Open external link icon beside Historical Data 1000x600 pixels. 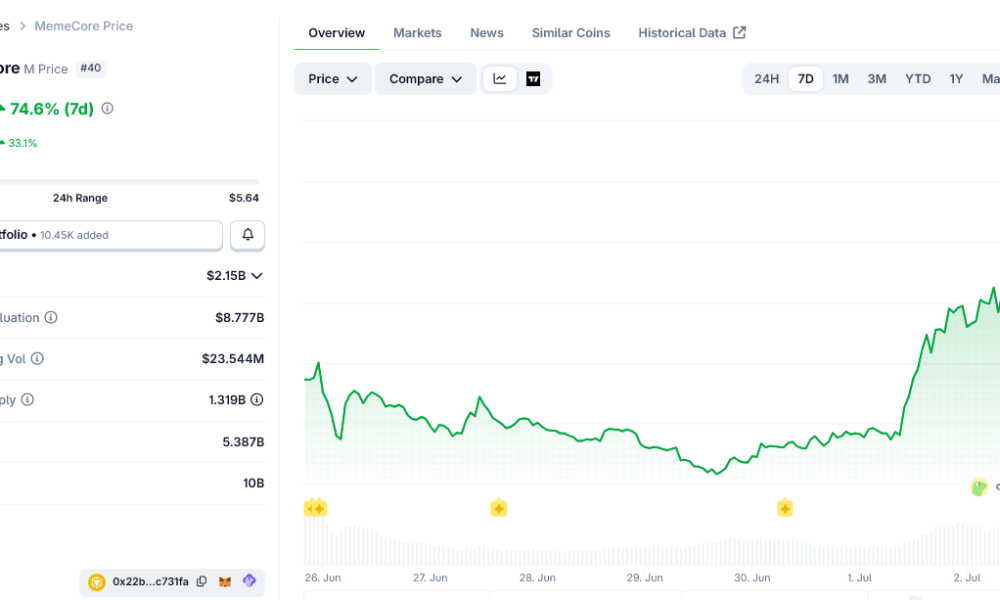tap(739, 33)
